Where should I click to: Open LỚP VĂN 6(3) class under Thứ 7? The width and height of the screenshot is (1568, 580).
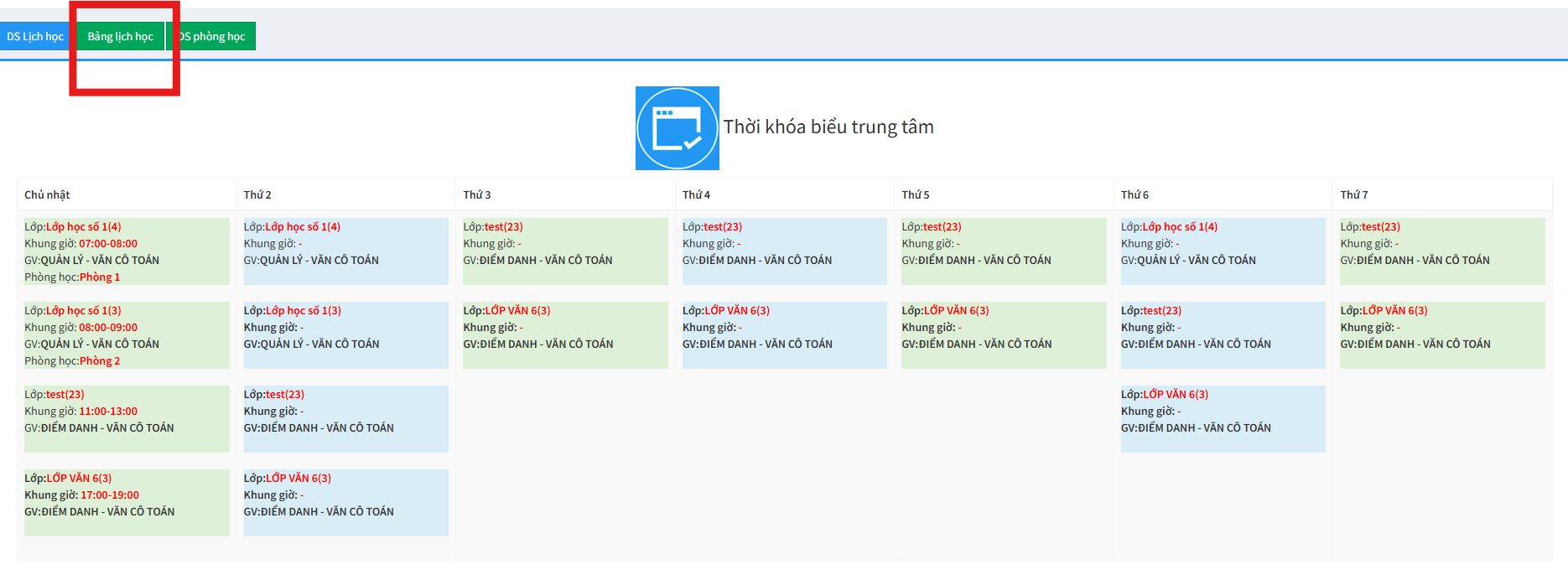1394,311
